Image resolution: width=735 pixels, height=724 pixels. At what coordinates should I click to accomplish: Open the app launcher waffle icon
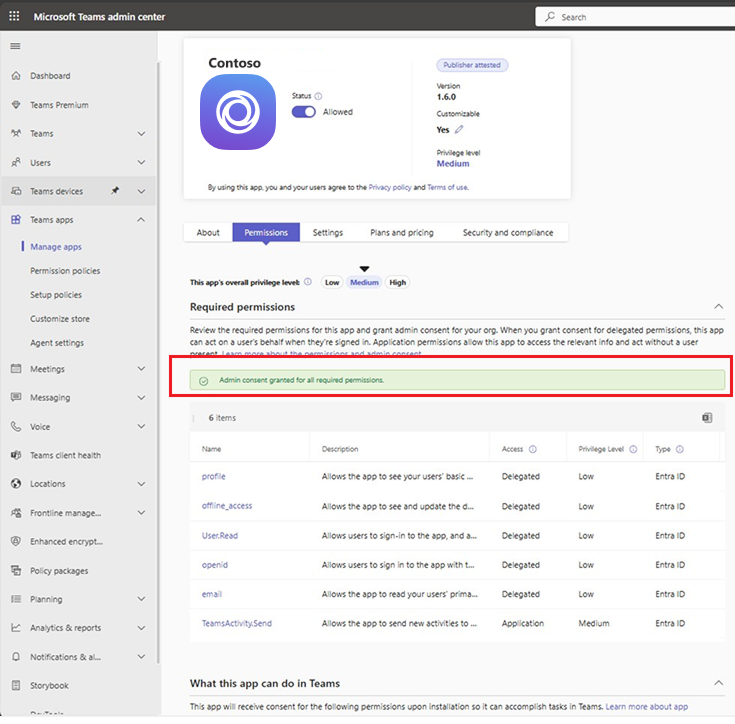[15, 16]
